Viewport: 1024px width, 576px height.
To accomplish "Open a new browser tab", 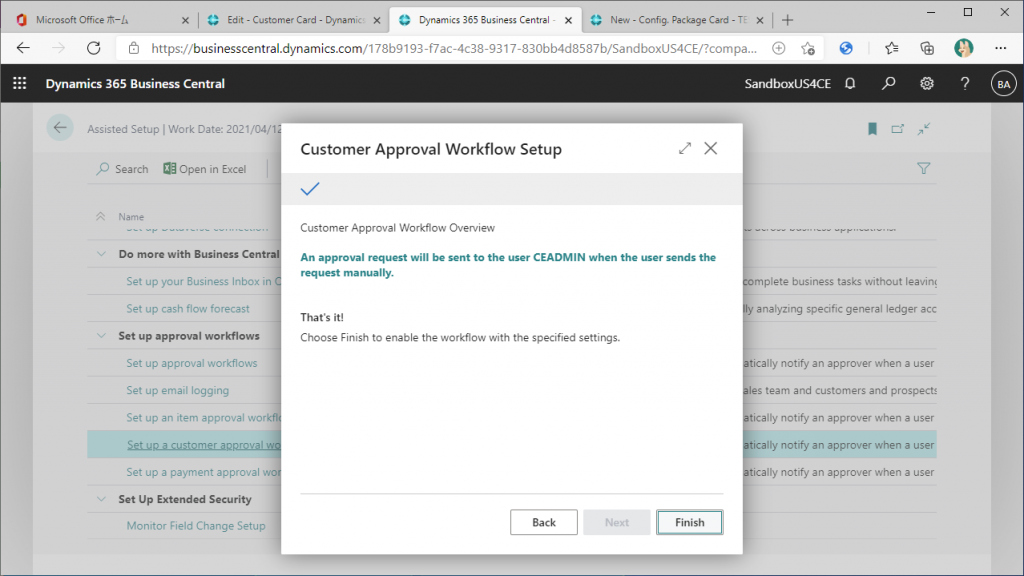I will click(x=788, y=20).
